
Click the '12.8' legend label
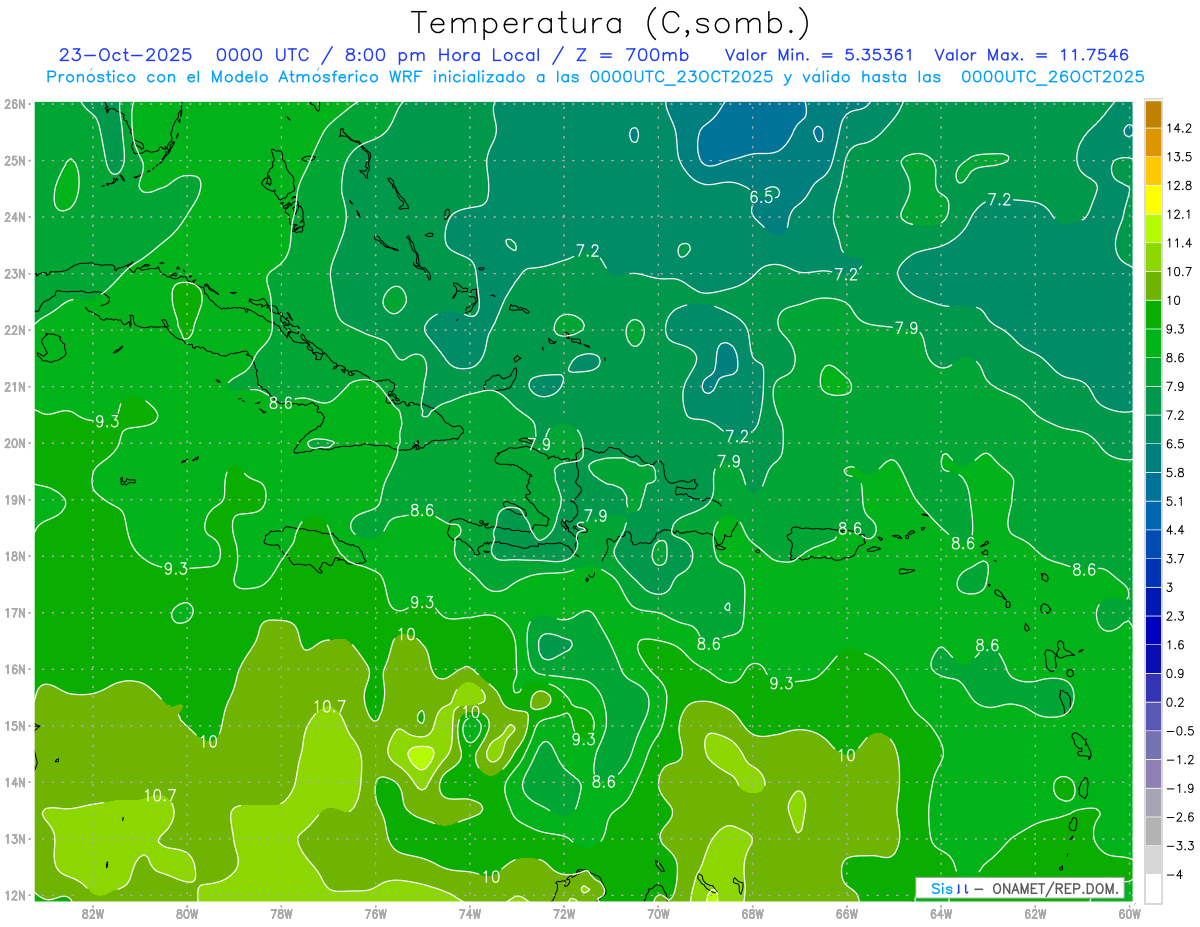click(1178, 186)
